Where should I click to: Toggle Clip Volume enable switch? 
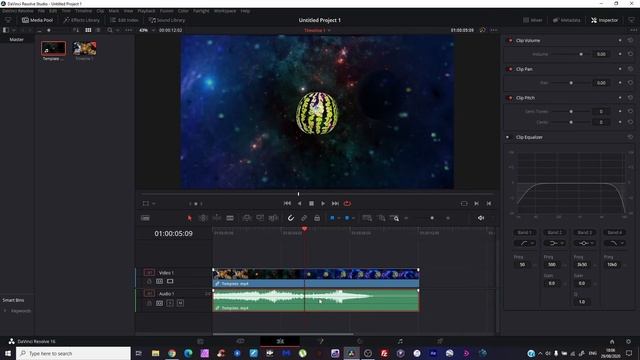point(510,40)
